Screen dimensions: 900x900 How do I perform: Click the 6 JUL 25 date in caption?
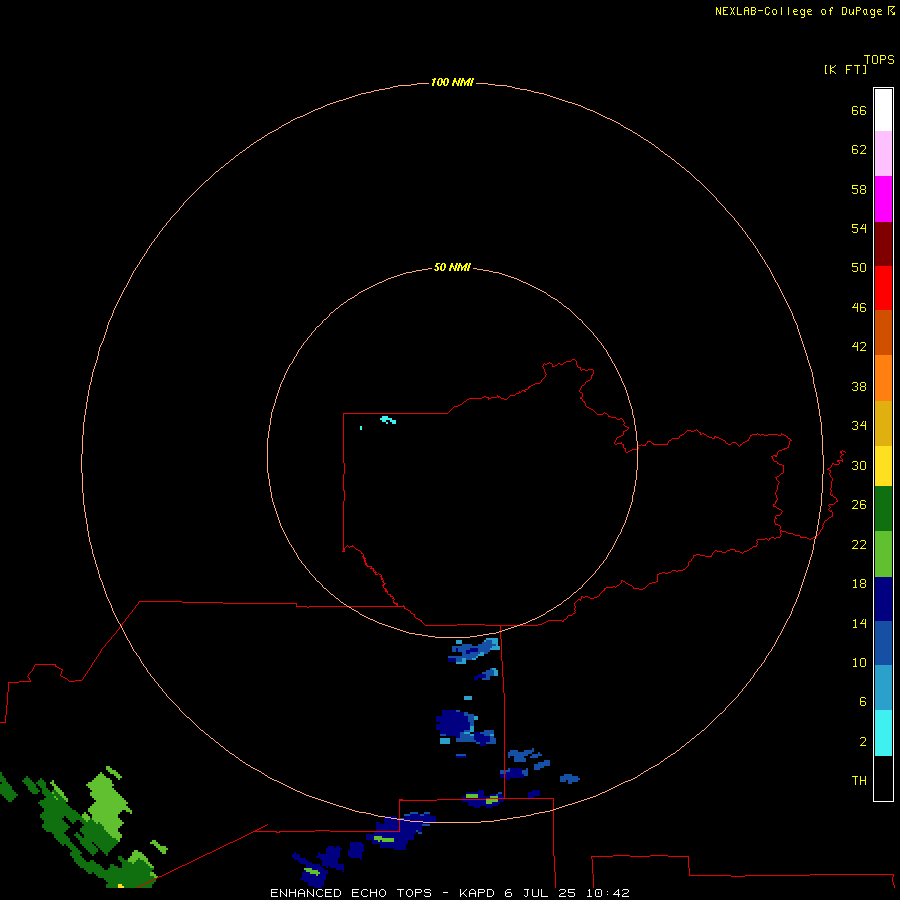click(x=540, y=893)
